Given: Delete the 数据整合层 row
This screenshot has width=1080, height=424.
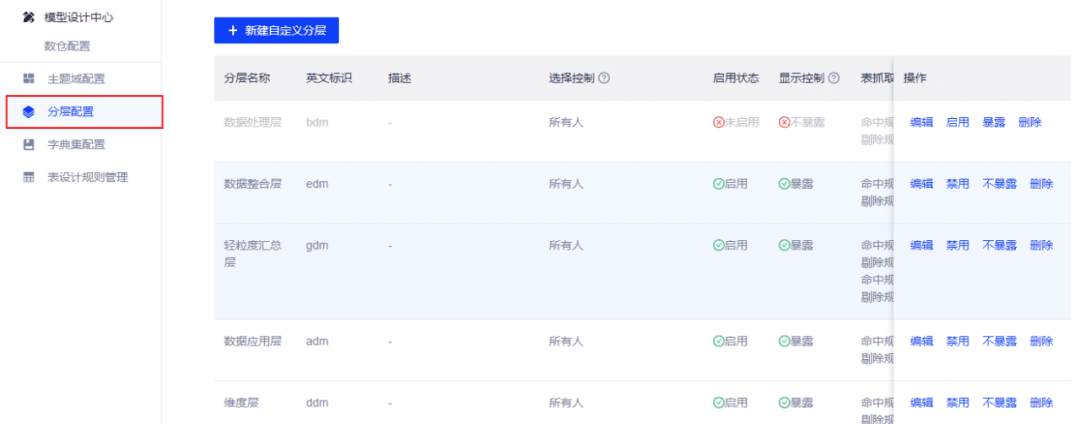Looking at the screenshot, I should (x=1041, y=184).
